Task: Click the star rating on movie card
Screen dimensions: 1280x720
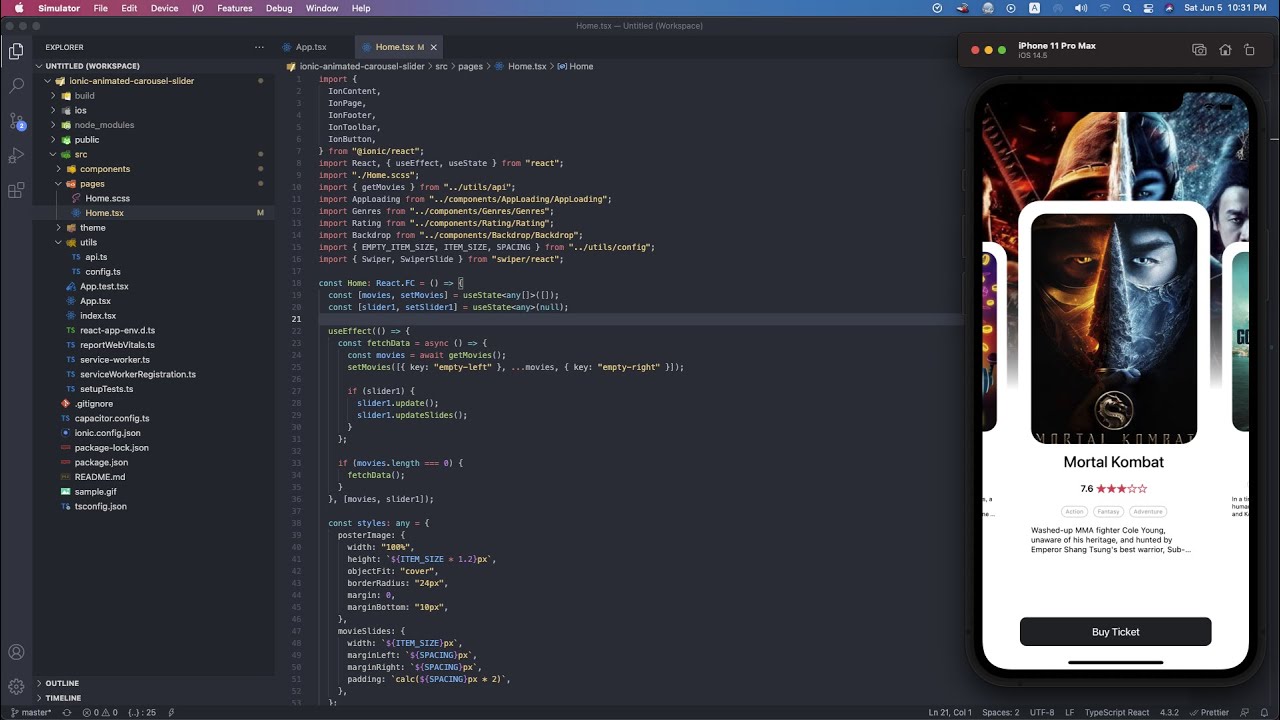Action: (1121, 489)
